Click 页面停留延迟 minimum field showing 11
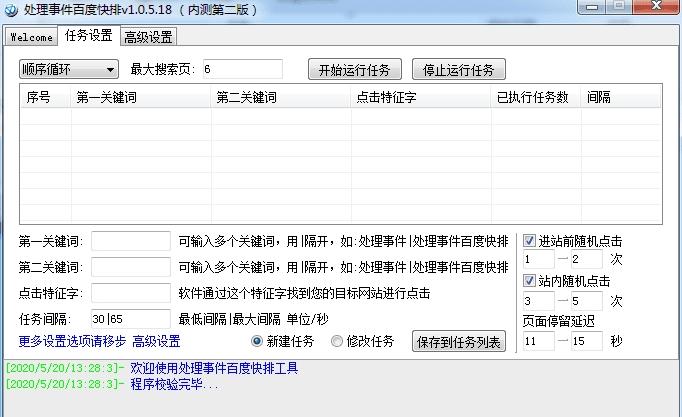Viewport: 682px width, 417px height. pyautogui.click(x=538, y=341)
